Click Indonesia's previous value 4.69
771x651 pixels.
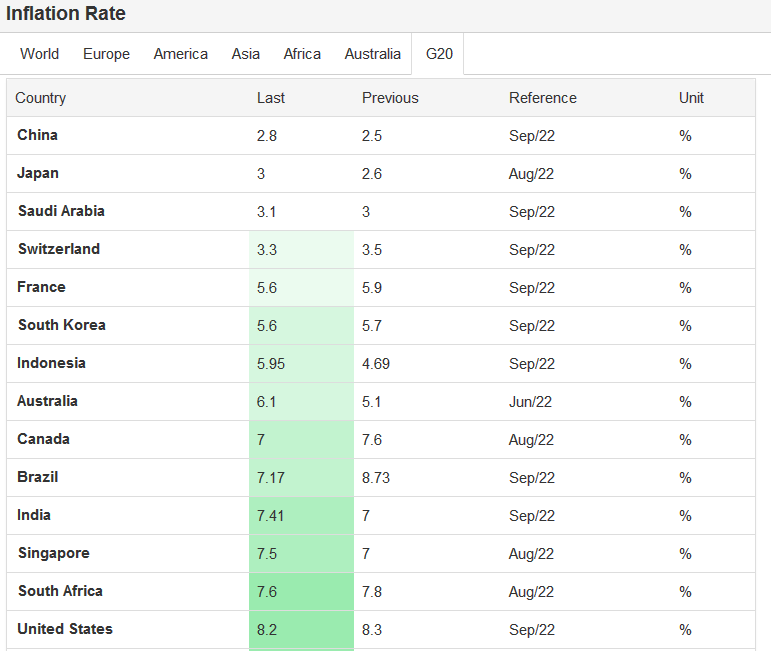376,364
